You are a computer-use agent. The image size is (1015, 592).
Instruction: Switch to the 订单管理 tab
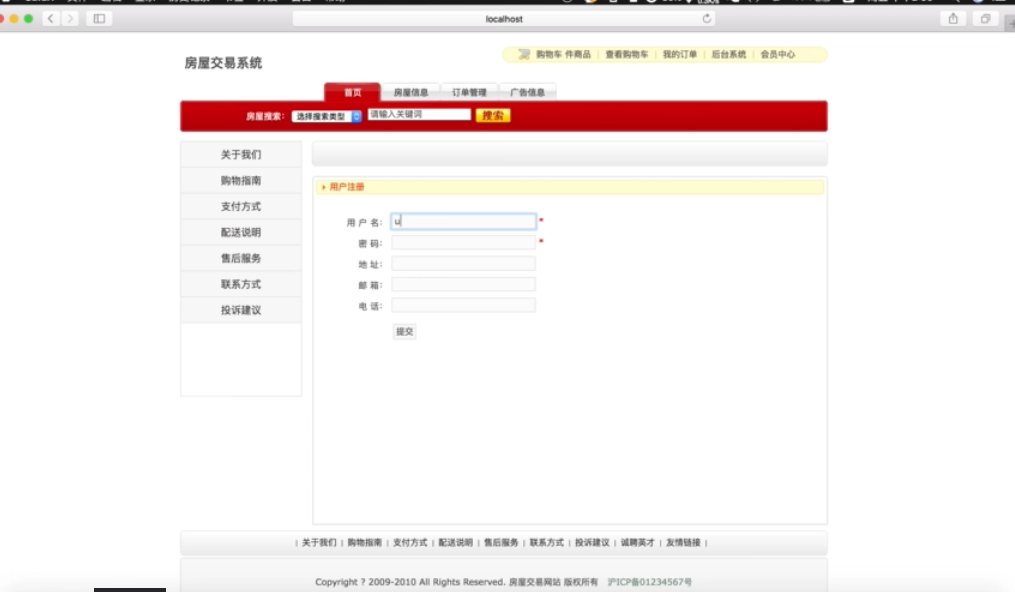coord(469,93)
